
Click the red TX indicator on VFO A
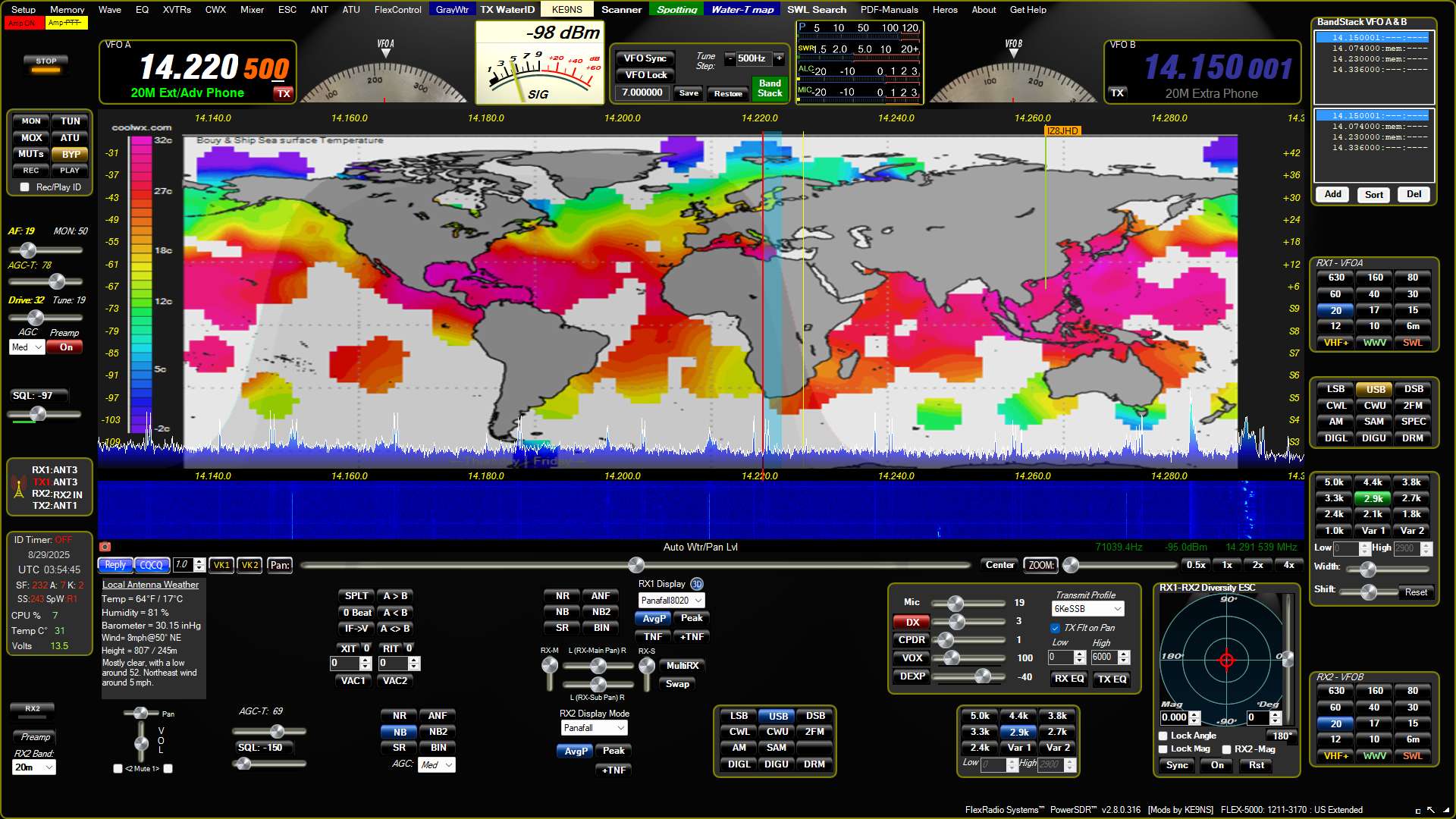pyautogui.click(x=284, y=93)
